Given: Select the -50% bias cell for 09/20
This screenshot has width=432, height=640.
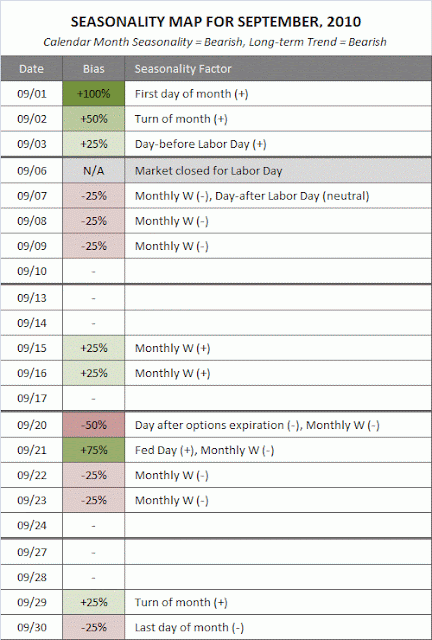Looking at the screenshot, I should pyautogui.click(x=94, y=425).
